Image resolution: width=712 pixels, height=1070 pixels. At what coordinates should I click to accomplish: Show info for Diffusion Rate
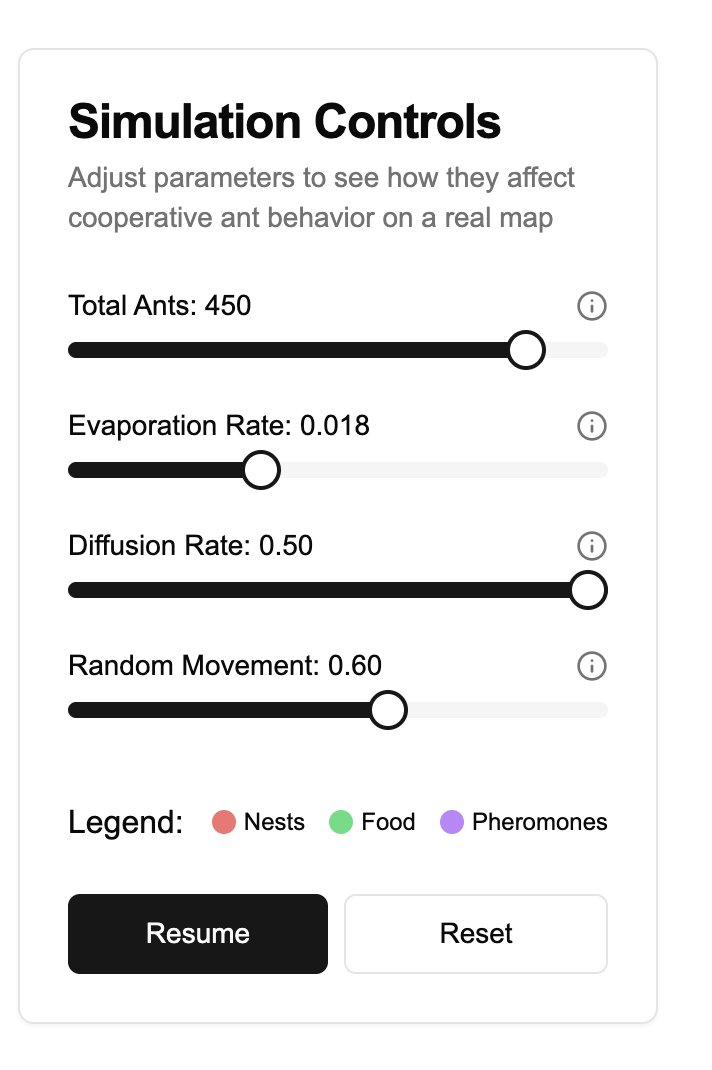click(591, 546)
